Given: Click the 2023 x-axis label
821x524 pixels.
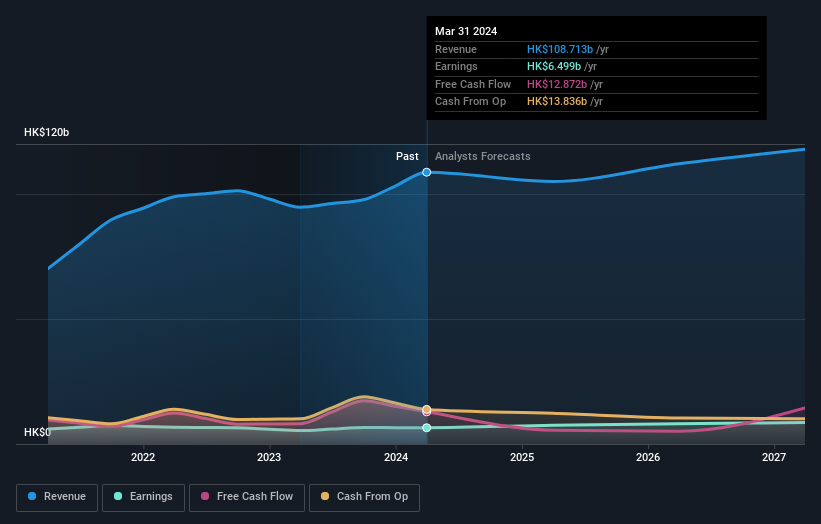Looking at the screenshot, I should 269,457.
